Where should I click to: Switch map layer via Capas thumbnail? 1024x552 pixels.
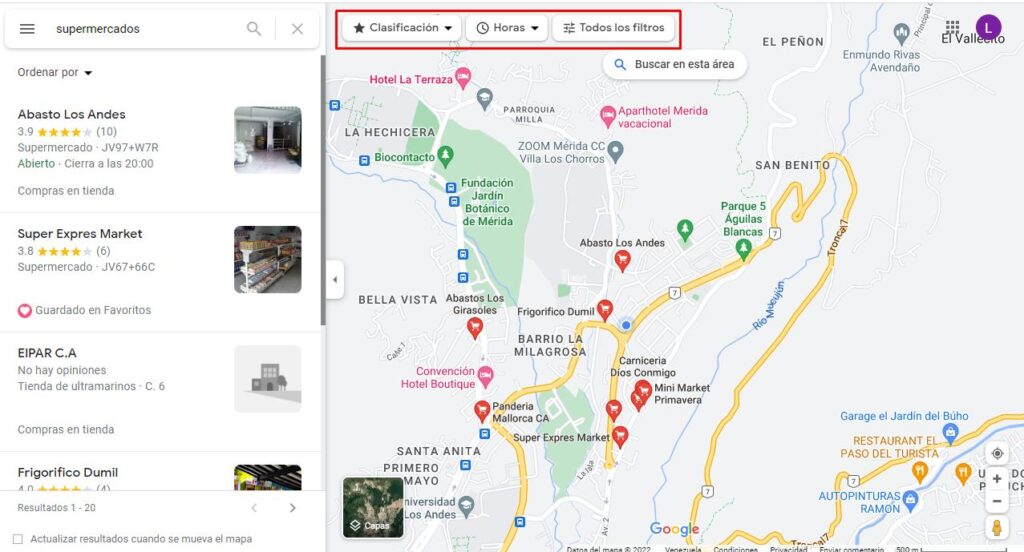pos(373,508)
